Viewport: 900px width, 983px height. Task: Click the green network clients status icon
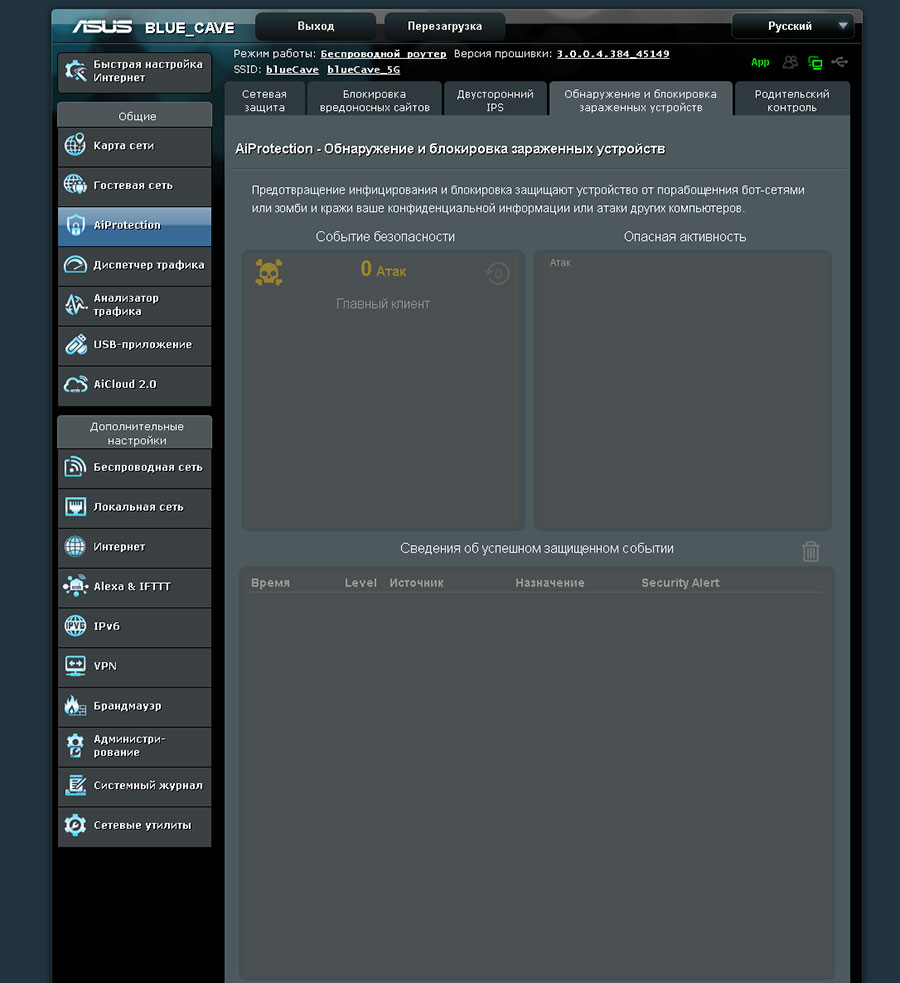(815, 62)
